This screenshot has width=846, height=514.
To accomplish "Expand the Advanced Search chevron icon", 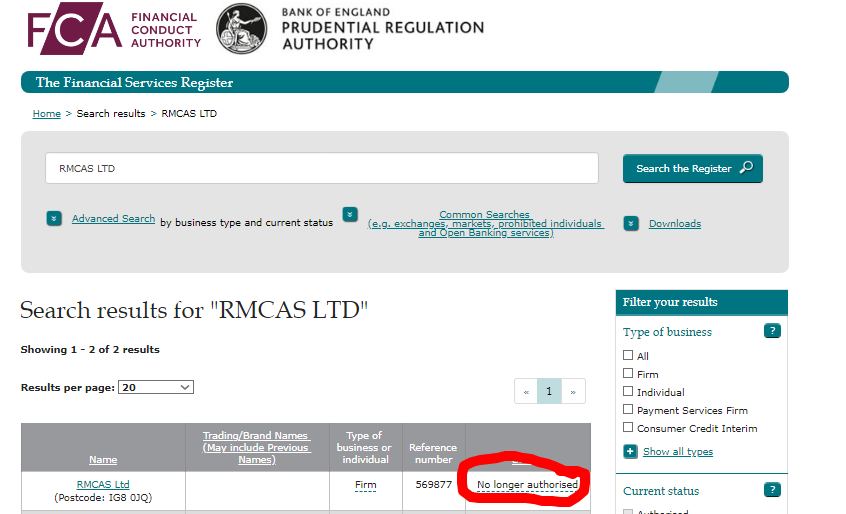I will pyautogui.click(x=54, y=218).
